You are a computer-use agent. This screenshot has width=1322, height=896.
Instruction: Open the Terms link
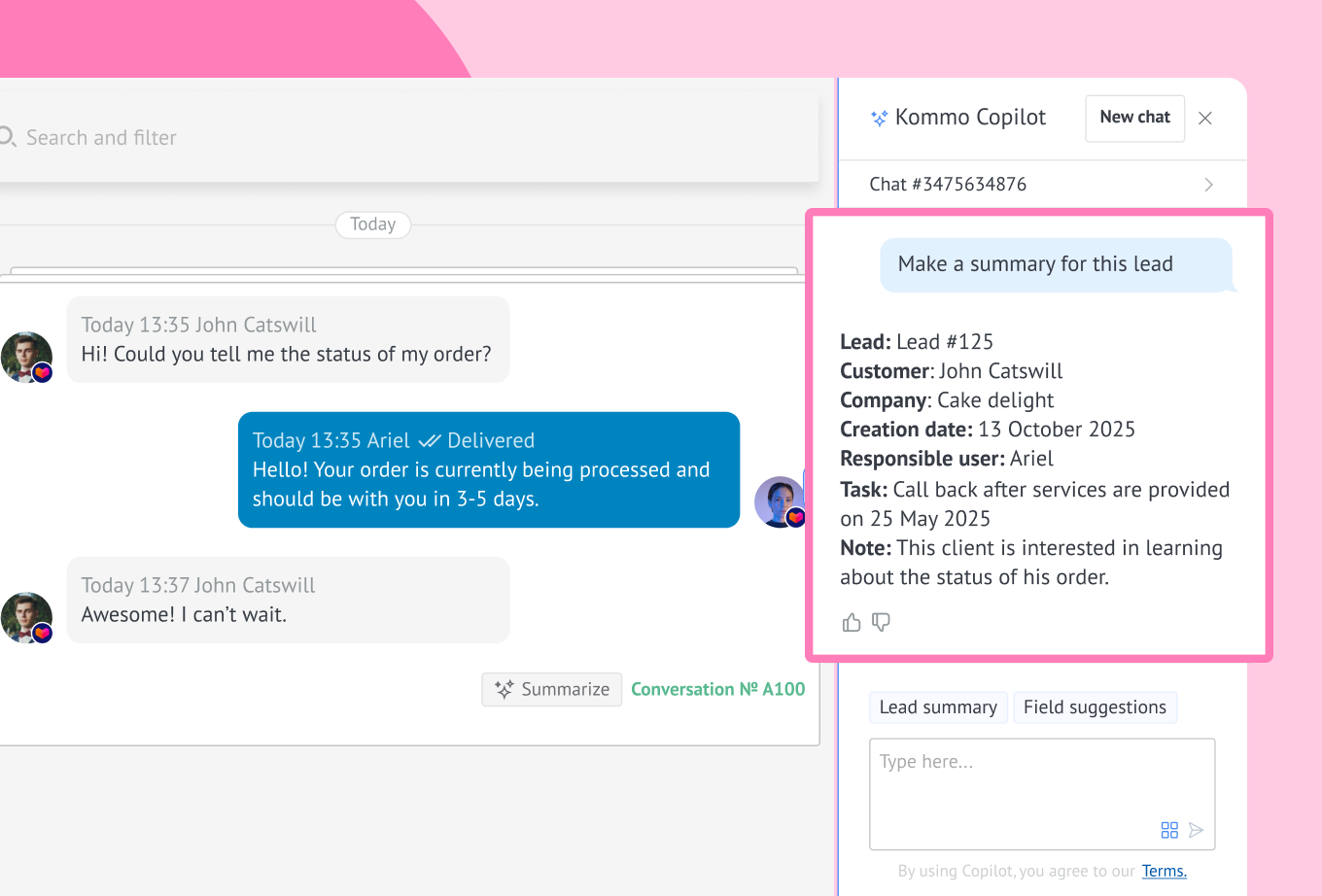pyautogui.click(x=1165, y=871)
